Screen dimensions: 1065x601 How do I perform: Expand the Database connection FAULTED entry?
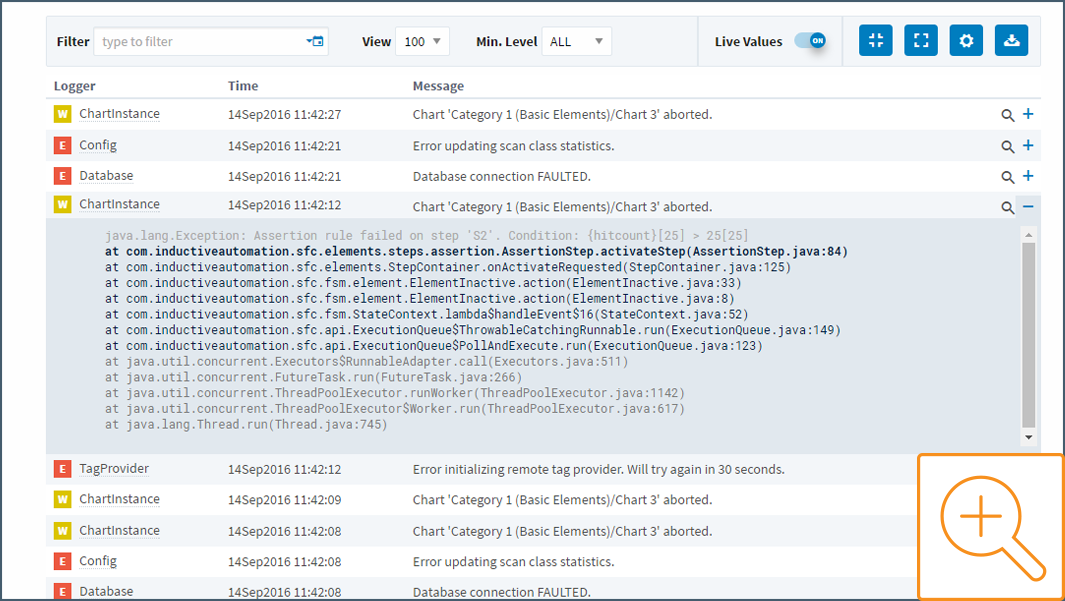pyautogui.click(x=1028, y=176)
